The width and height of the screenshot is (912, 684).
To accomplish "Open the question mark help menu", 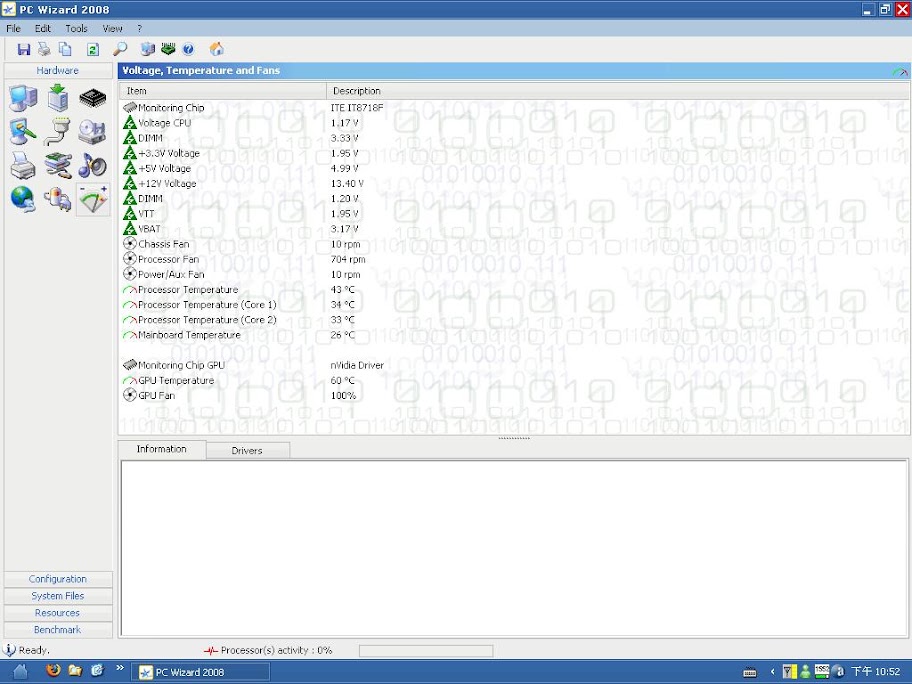I will 140,28.
